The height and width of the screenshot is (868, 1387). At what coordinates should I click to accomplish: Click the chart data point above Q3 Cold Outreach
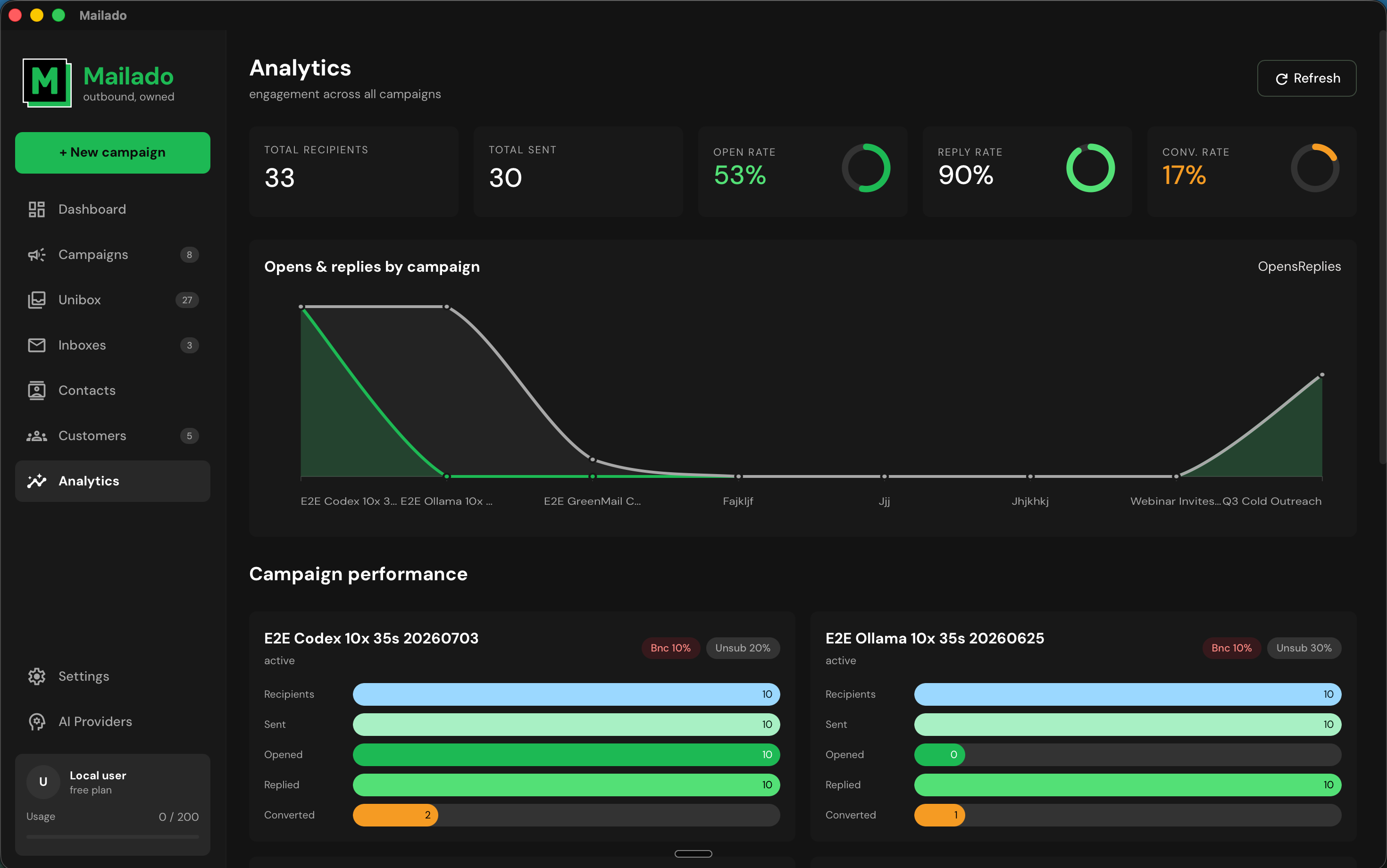click(1321, 375)
